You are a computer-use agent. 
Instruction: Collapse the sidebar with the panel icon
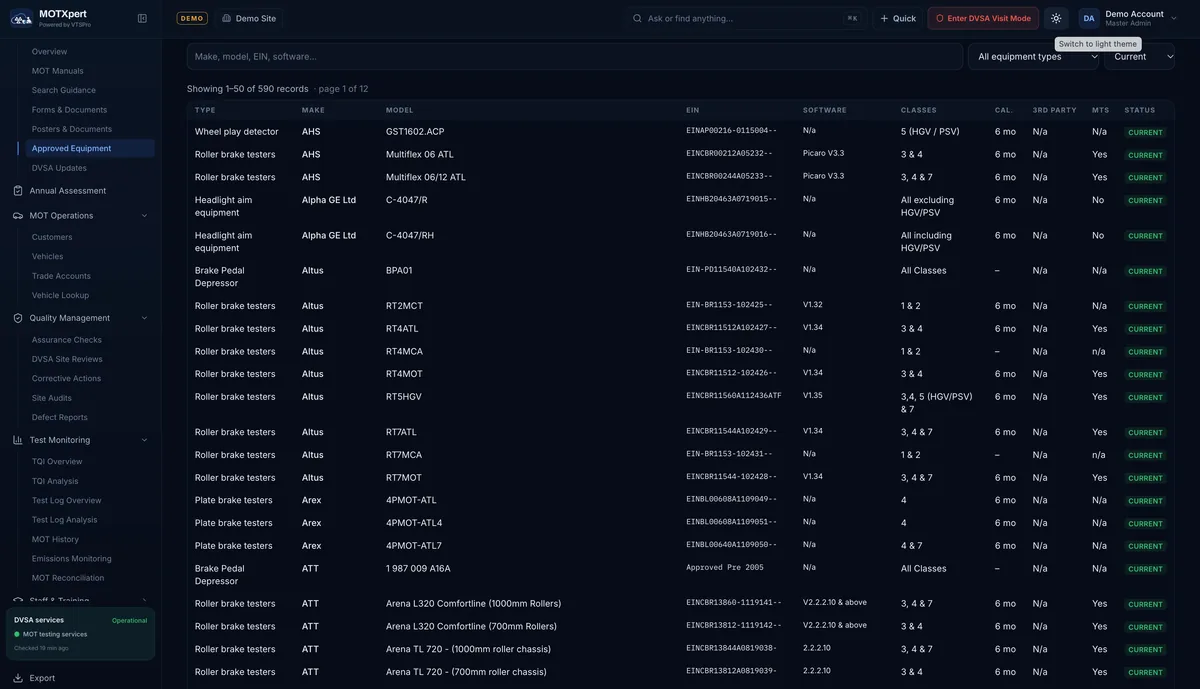pyautogui.click(x=142, y=18)
